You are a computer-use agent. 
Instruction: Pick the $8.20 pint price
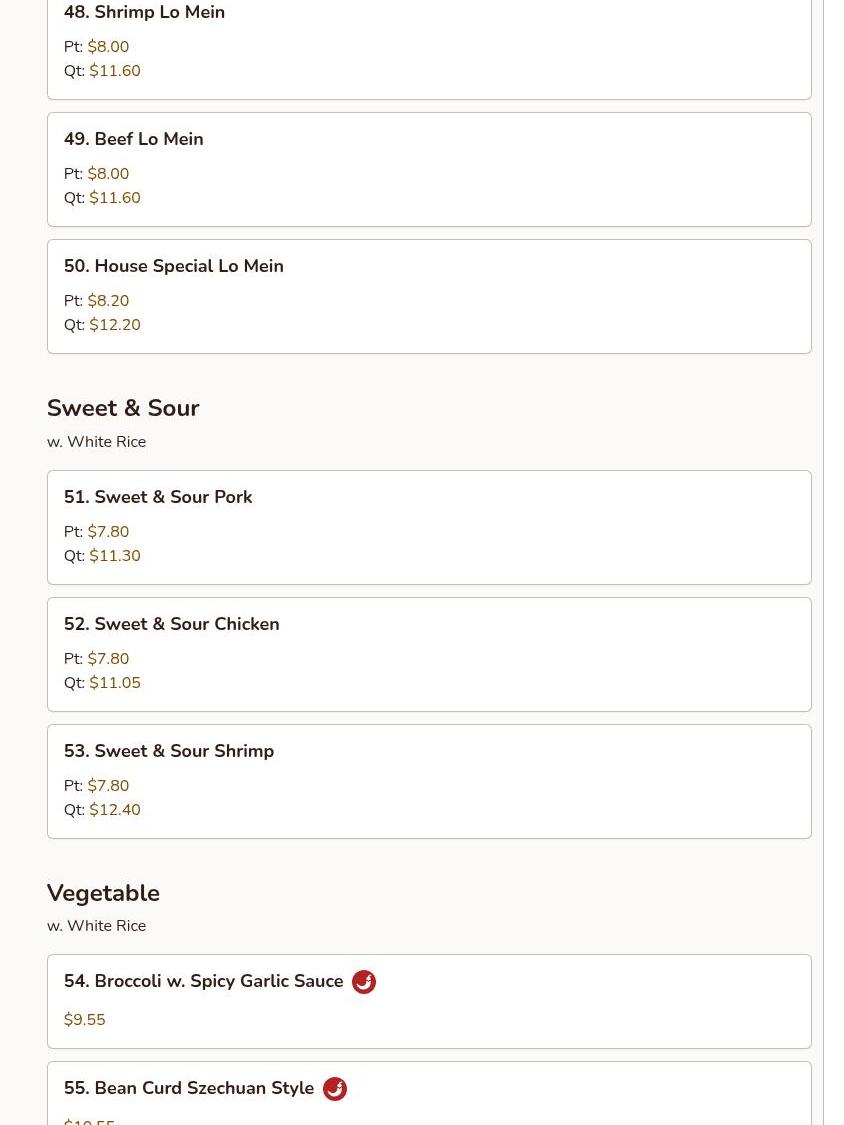tap(108, 301)
